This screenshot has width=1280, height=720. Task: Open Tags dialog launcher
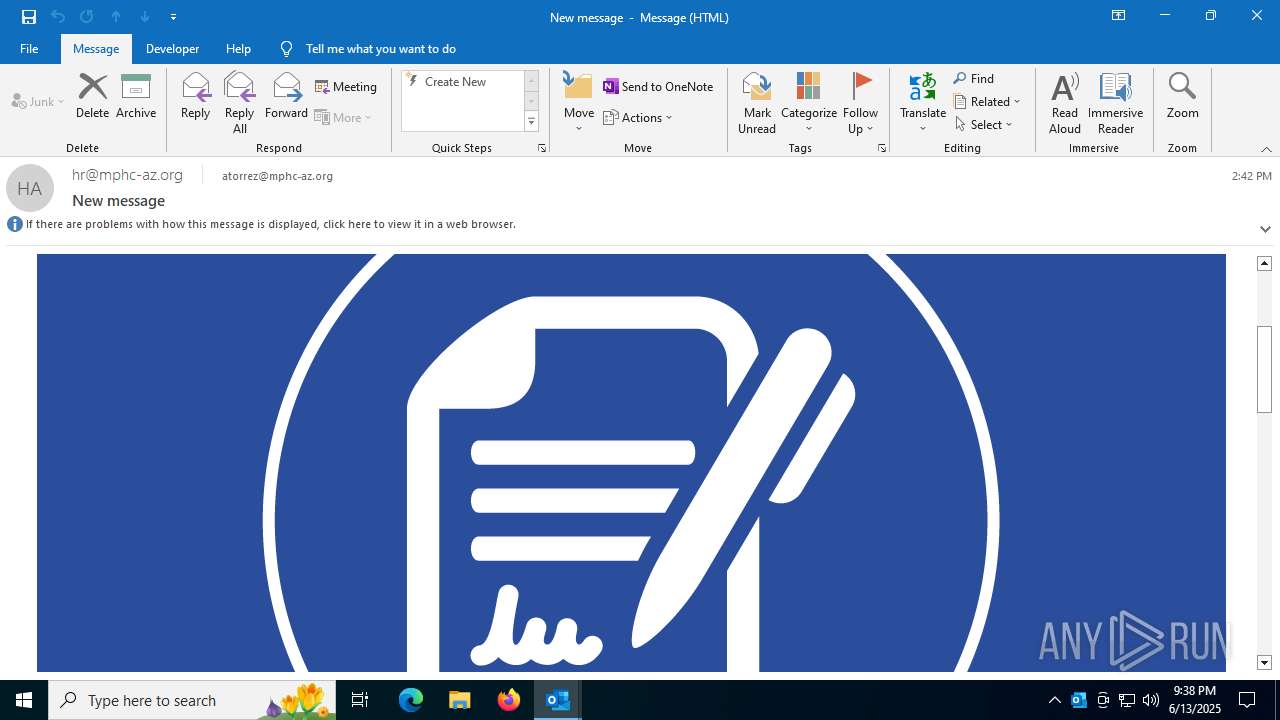pyautogui.click(x=882, y=148)
